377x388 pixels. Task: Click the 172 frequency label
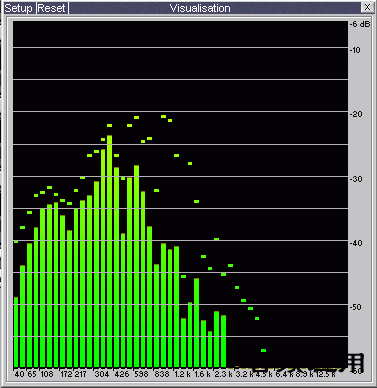click(x=66, y=374)
